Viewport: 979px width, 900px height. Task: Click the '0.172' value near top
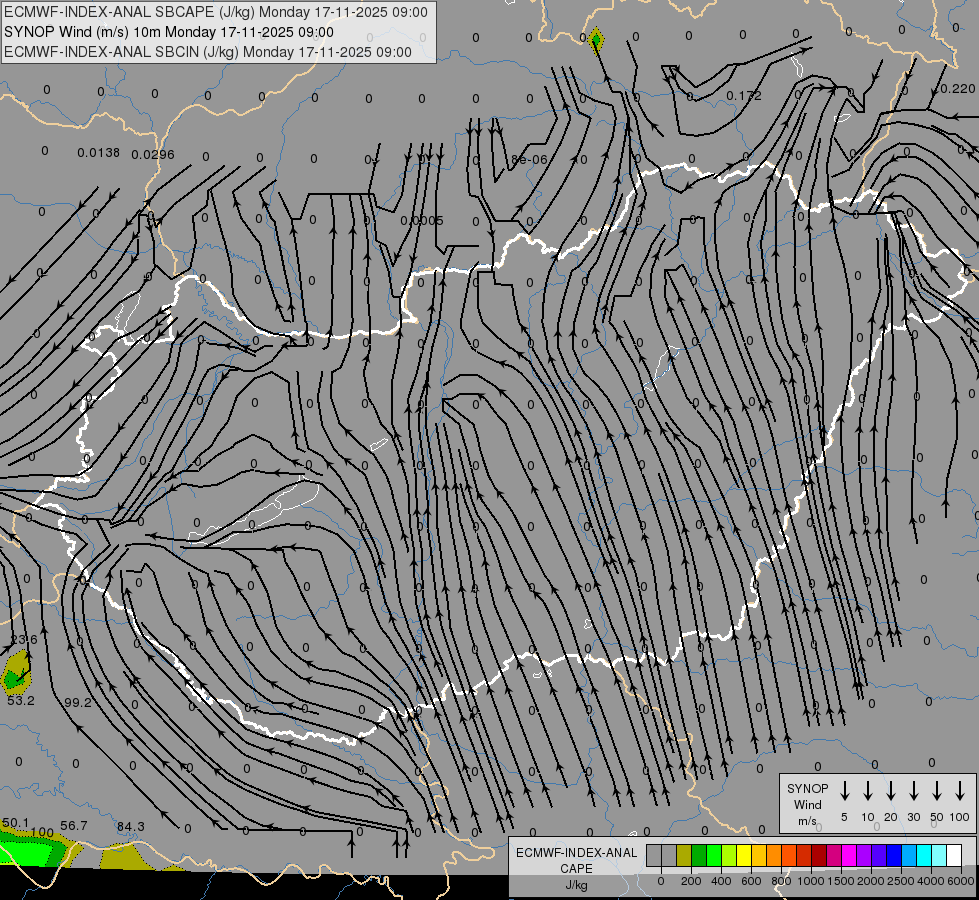744,96
